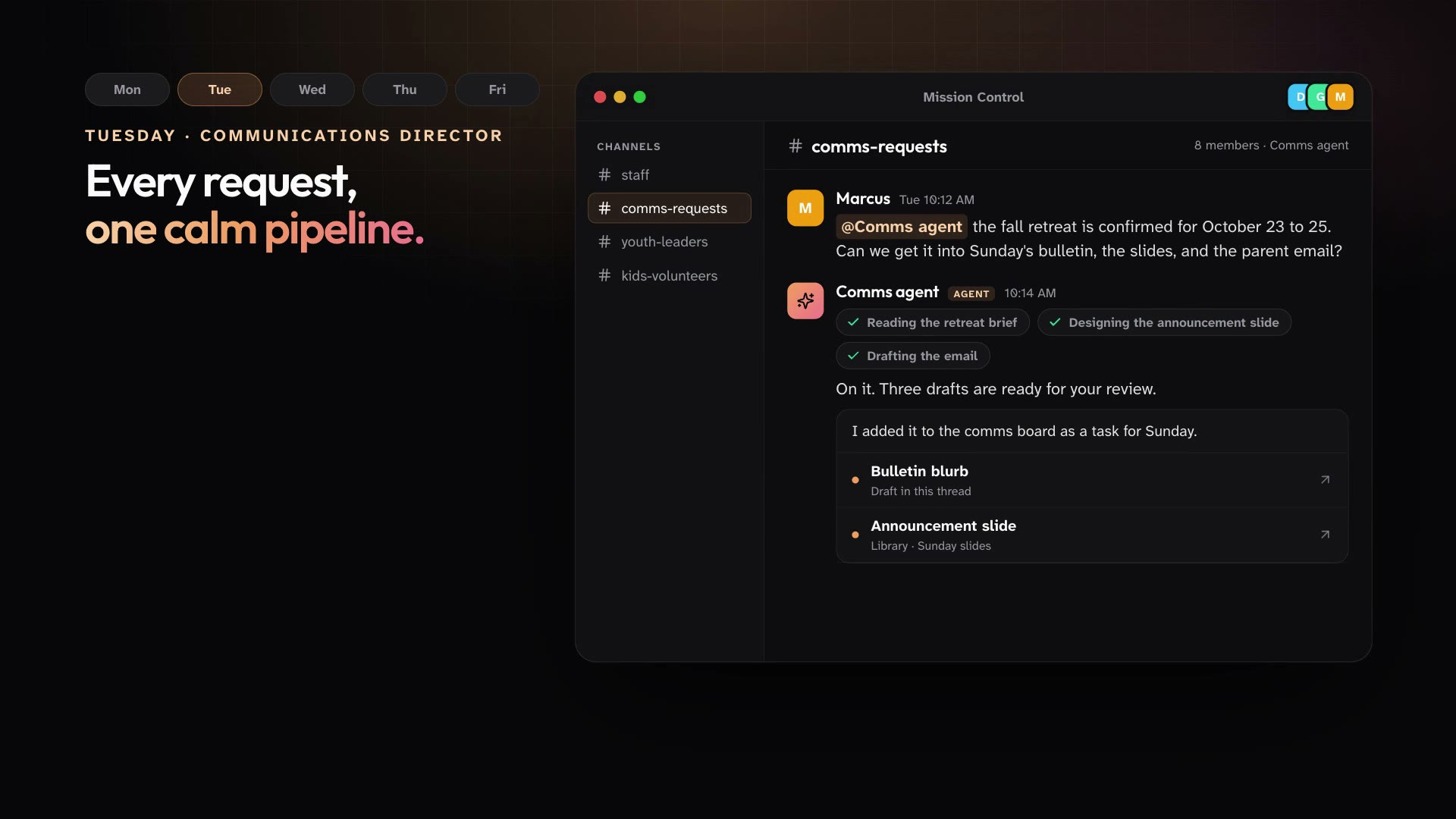Click the Drafting the email chip
This screenshot has height=819, width=1456.
click(913, 356)
